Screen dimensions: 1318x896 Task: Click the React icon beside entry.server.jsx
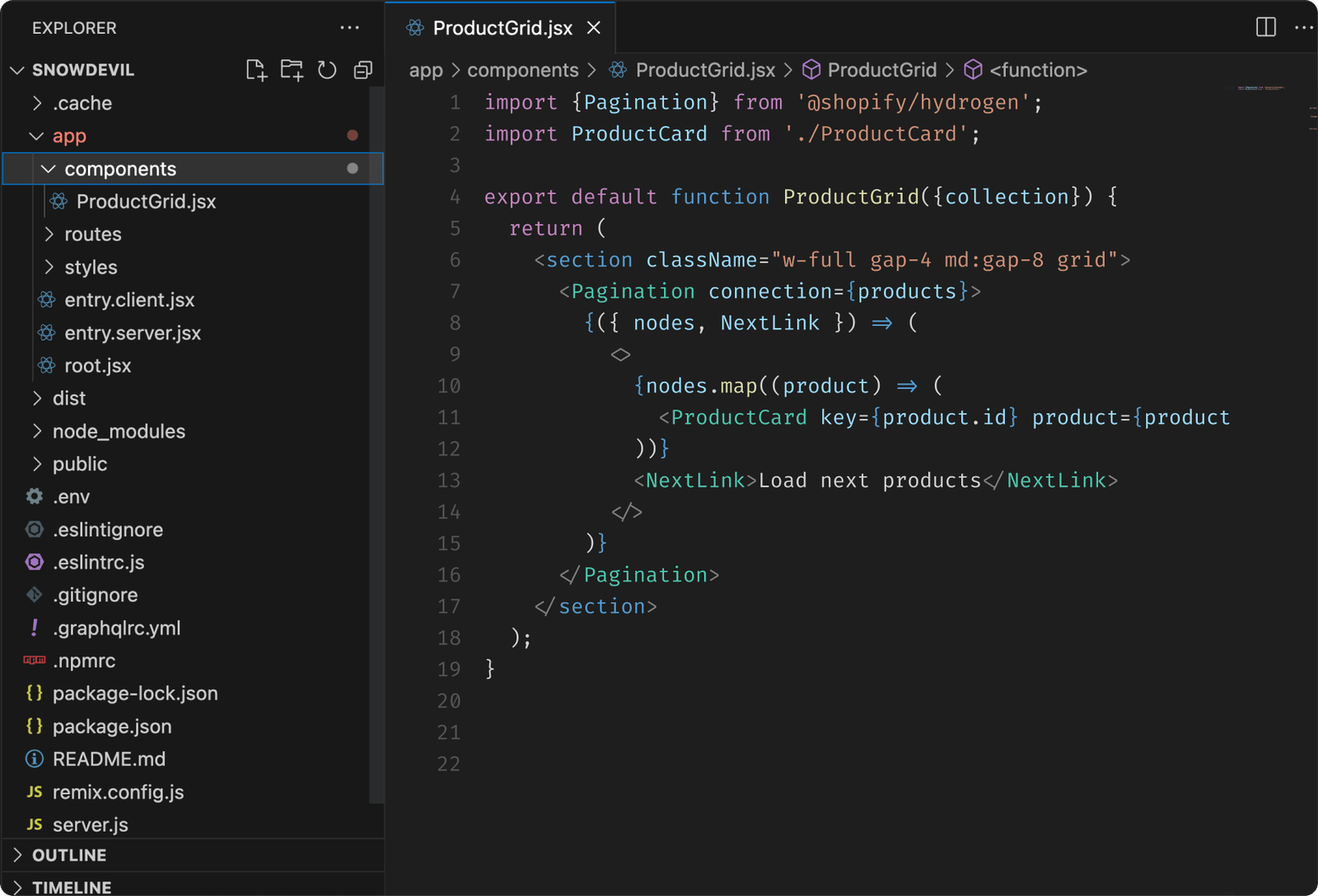tap(47, 333)
